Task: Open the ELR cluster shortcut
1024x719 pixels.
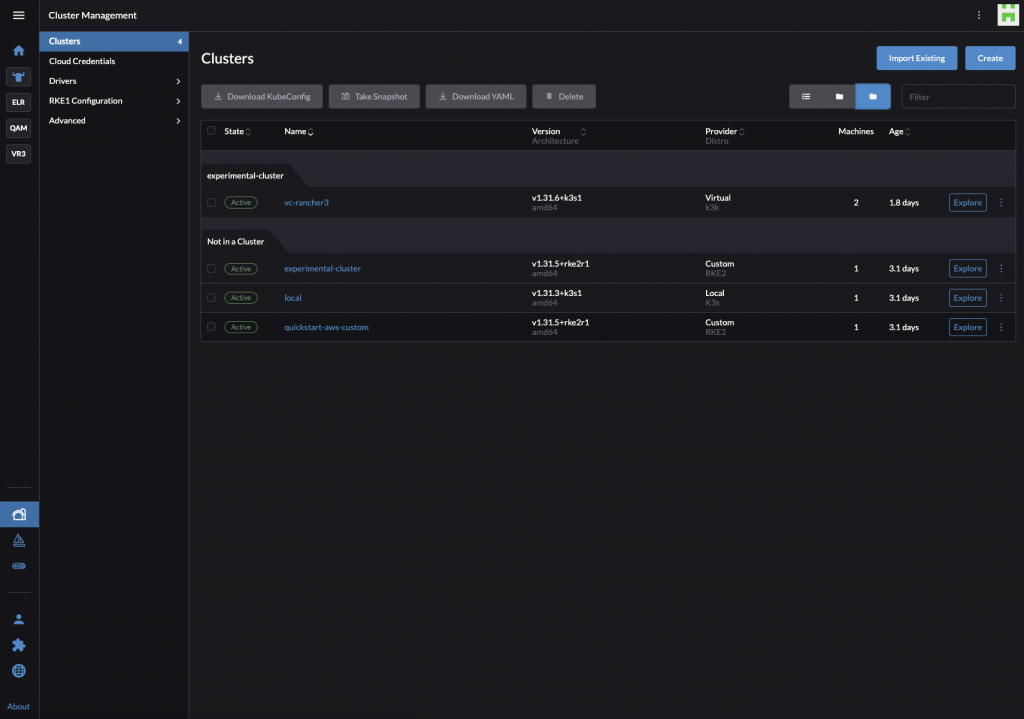Action: [x=18, y=102]
